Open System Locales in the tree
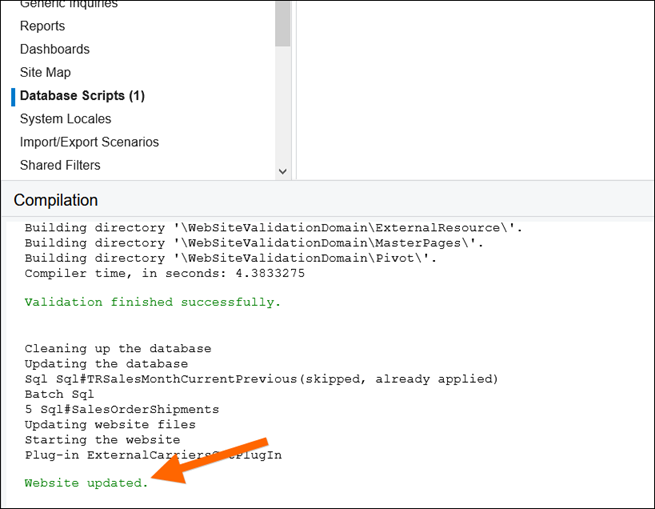 pyautogui.click(x=66, y=119)
